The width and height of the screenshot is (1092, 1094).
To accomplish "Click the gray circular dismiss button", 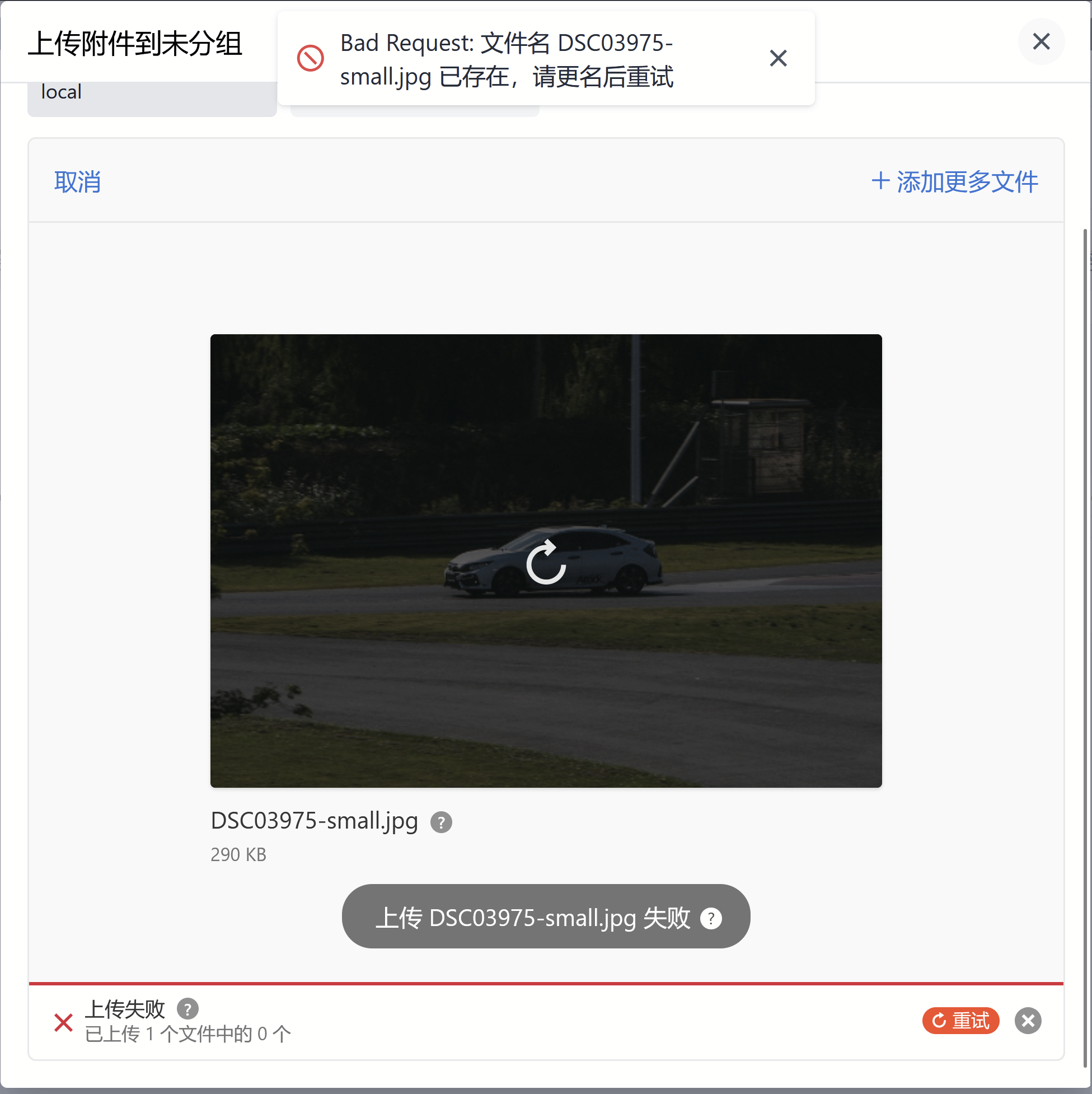I will click(1028, 1021).
